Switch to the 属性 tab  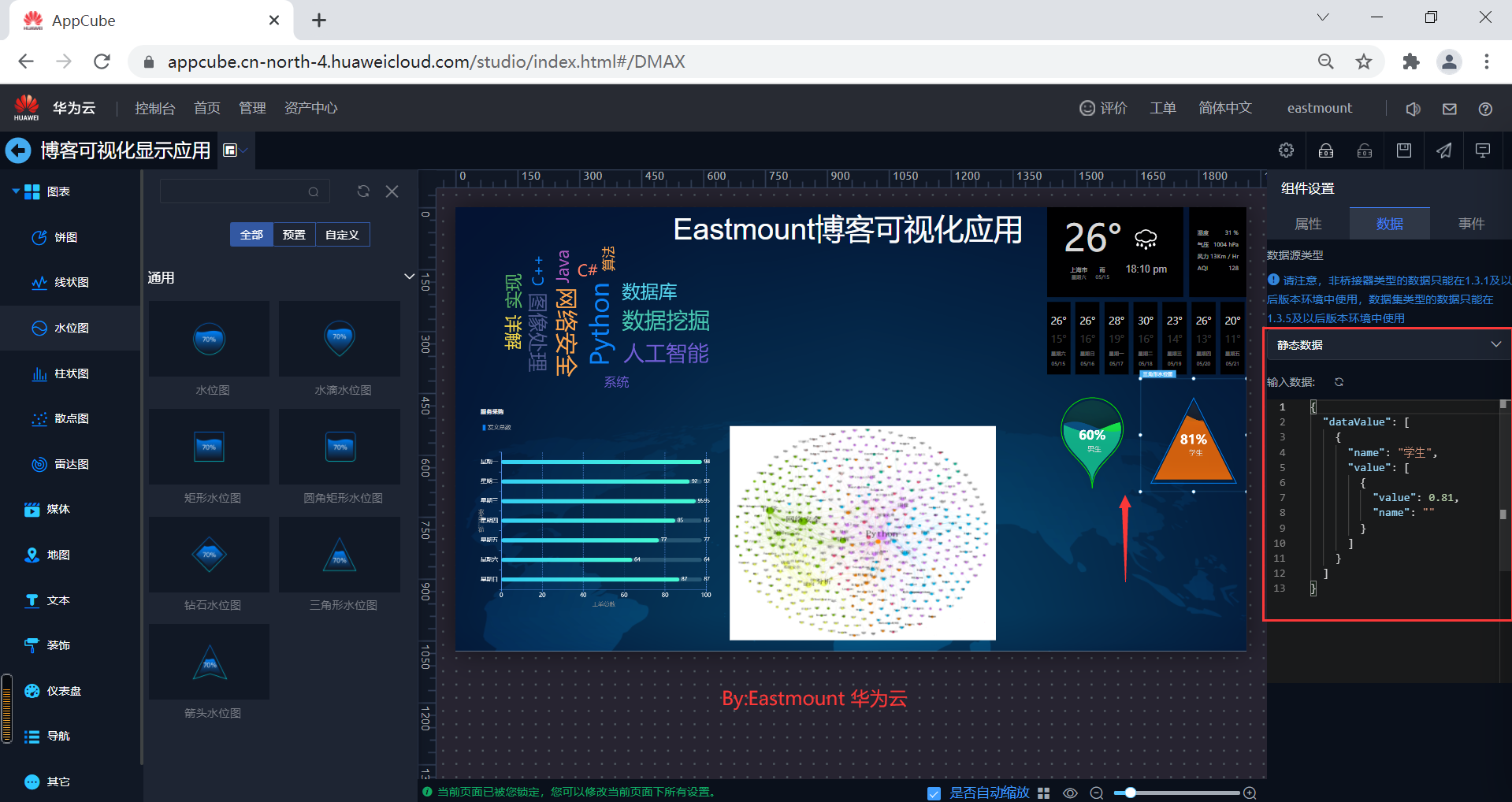pos(1308,224)
